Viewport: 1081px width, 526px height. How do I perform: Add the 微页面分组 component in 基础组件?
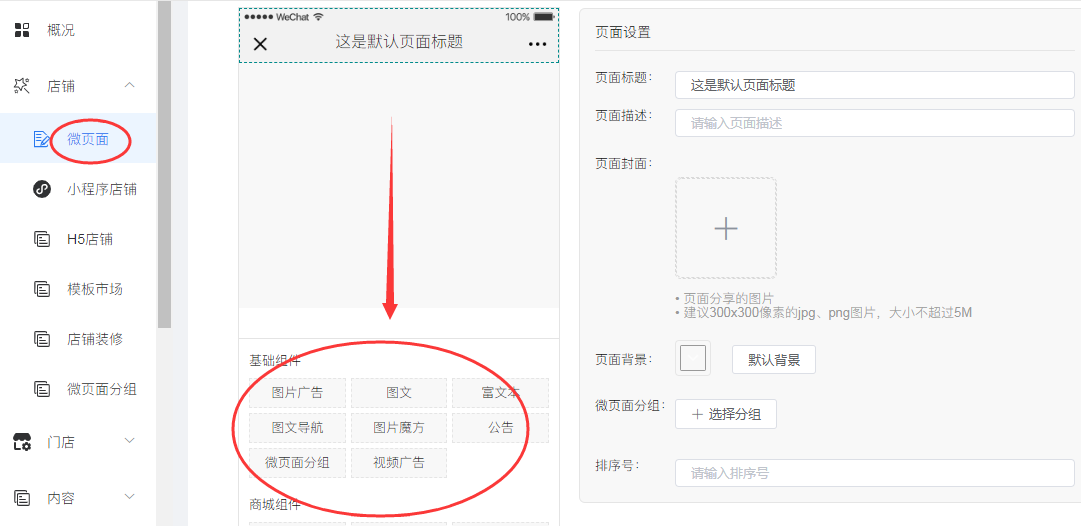point(297,463)
